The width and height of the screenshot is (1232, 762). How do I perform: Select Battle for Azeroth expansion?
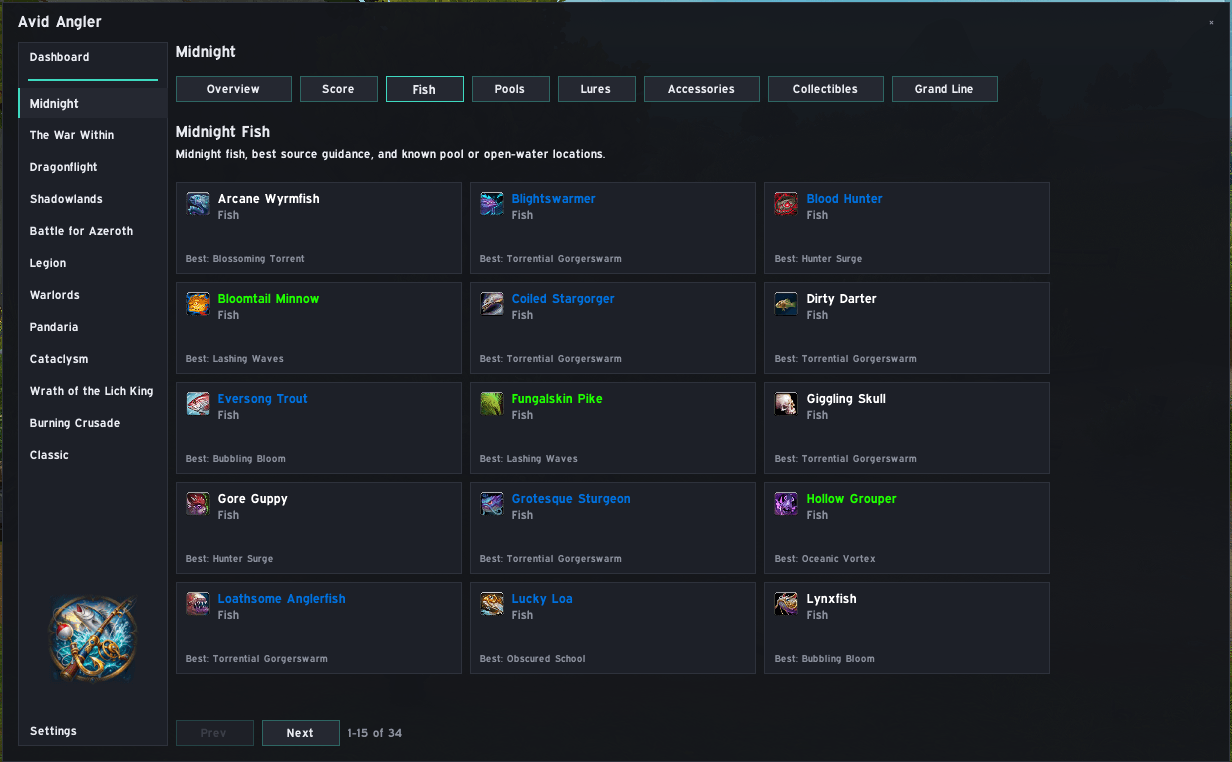click(x=93, y=231)
